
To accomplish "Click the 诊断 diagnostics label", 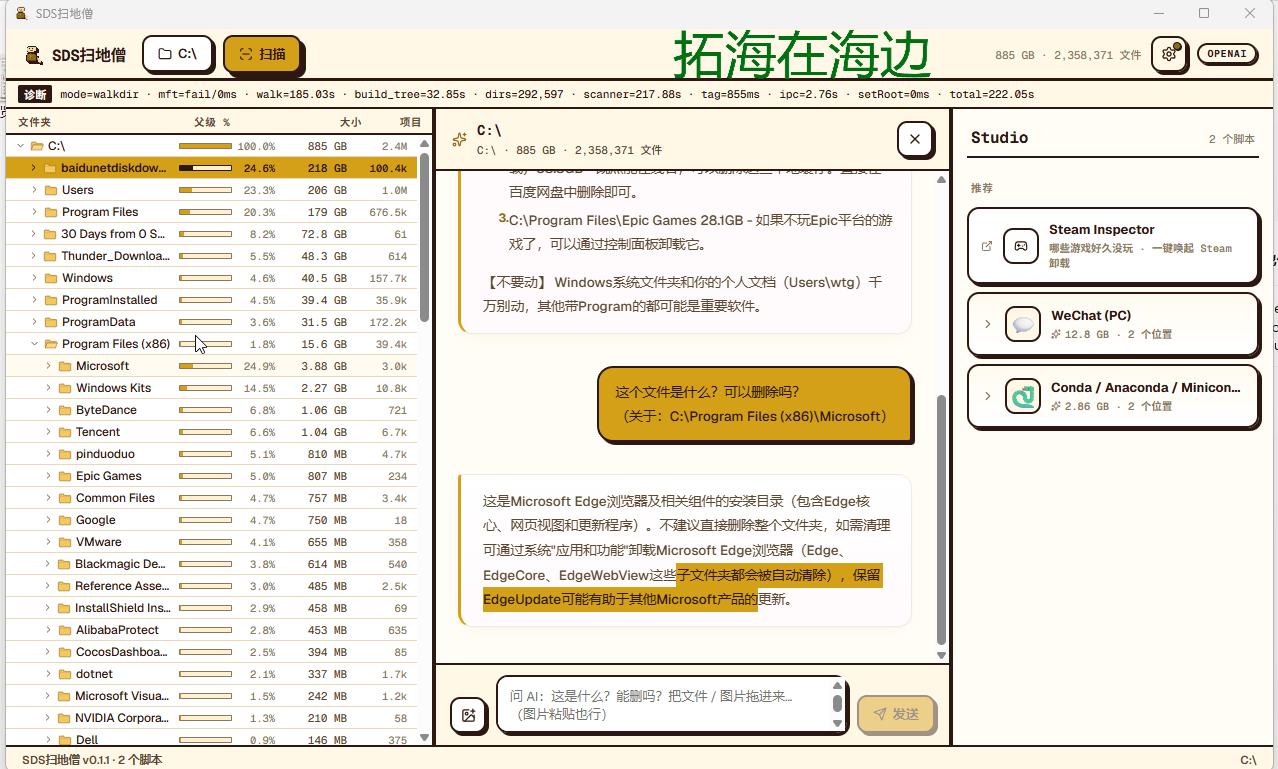I will [35, 95].
